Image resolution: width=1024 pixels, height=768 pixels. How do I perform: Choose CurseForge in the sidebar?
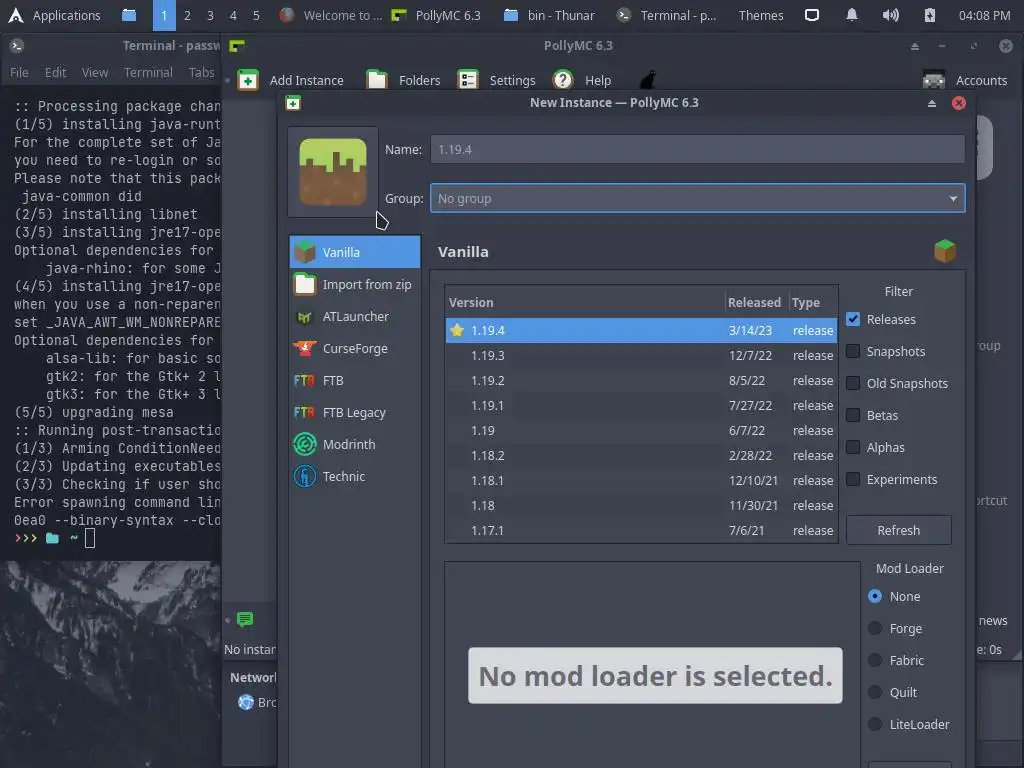pyautogui.click(x=355, y=348)
